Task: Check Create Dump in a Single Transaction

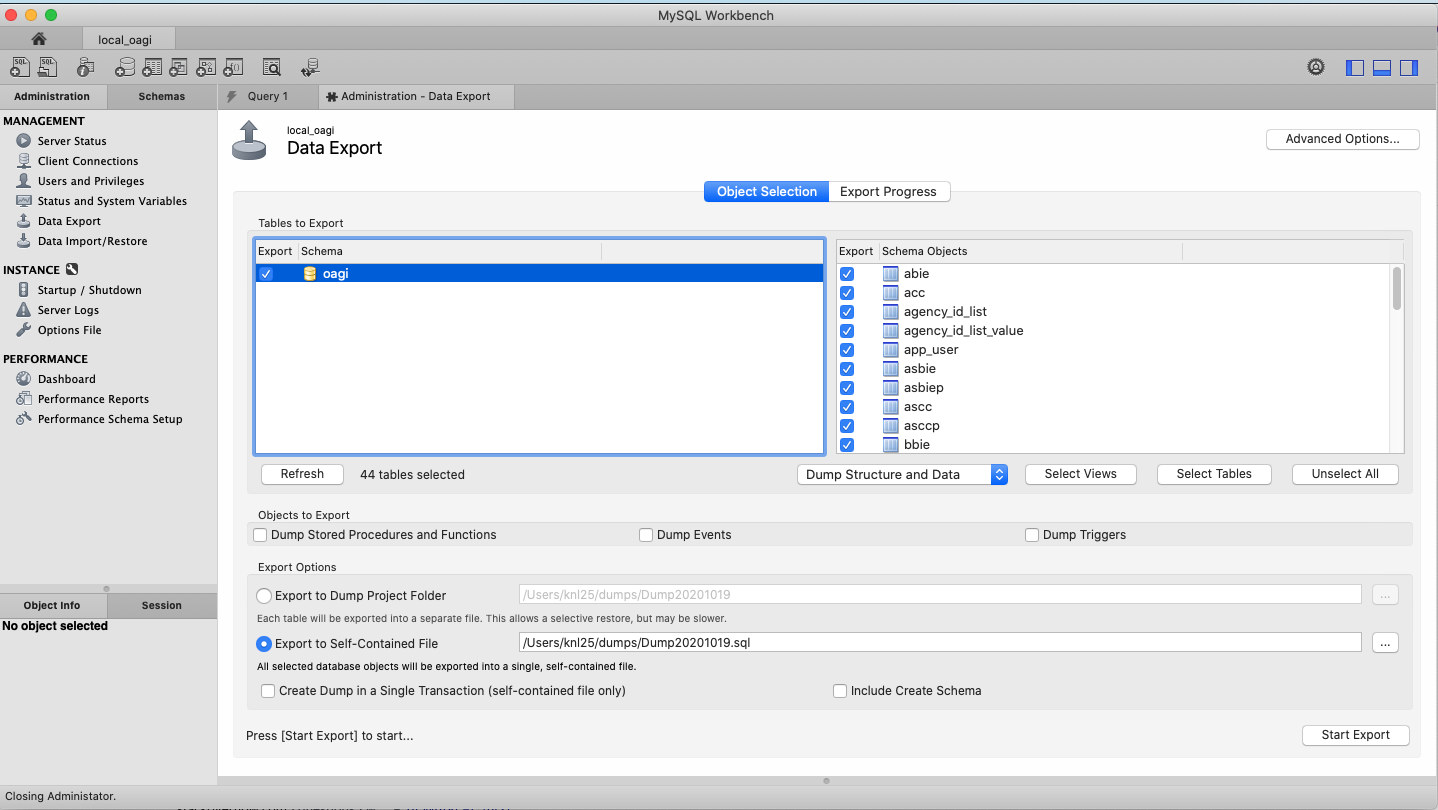Action: point(268,691)
